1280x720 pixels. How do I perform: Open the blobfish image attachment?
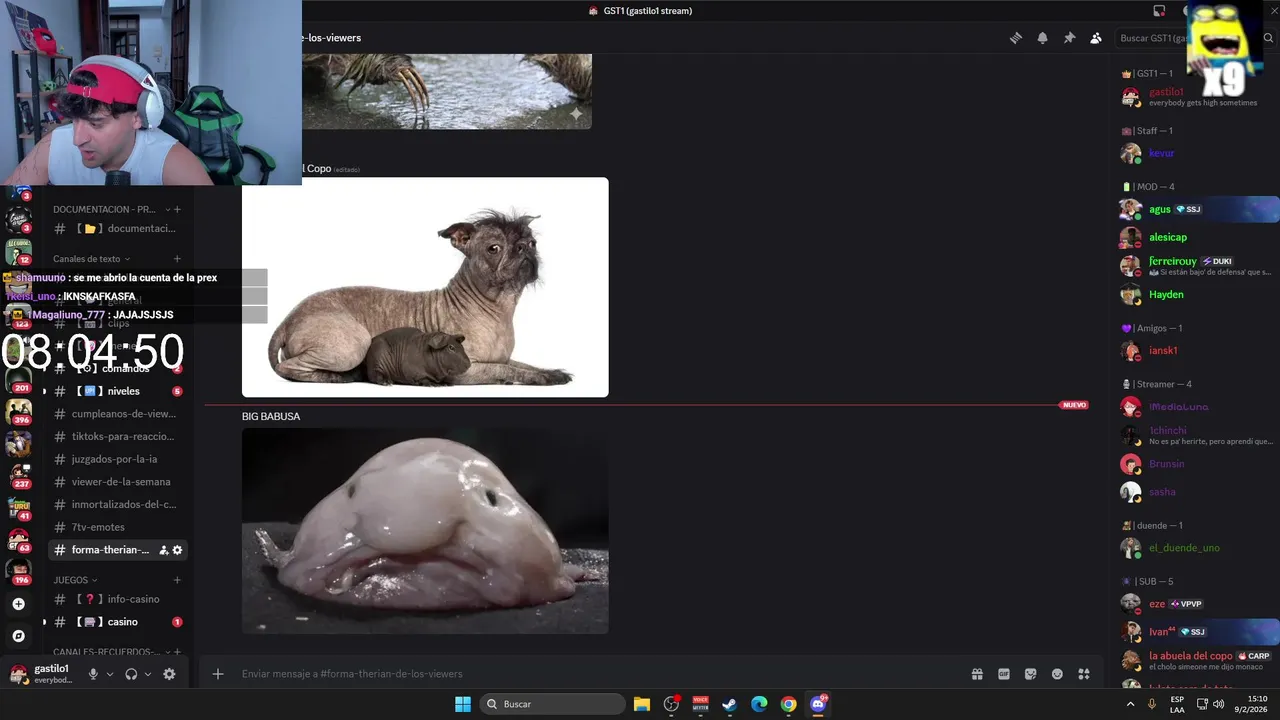coord(425,531)
